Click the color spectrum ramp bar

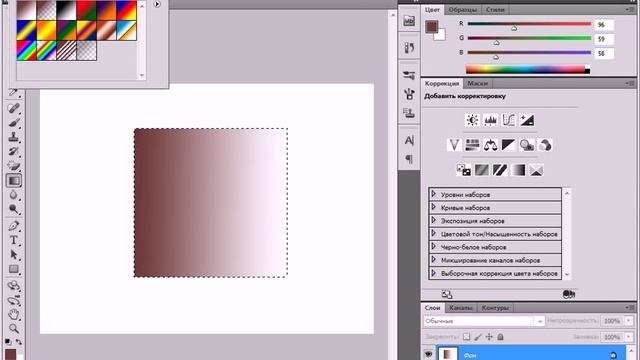(528, 69)
